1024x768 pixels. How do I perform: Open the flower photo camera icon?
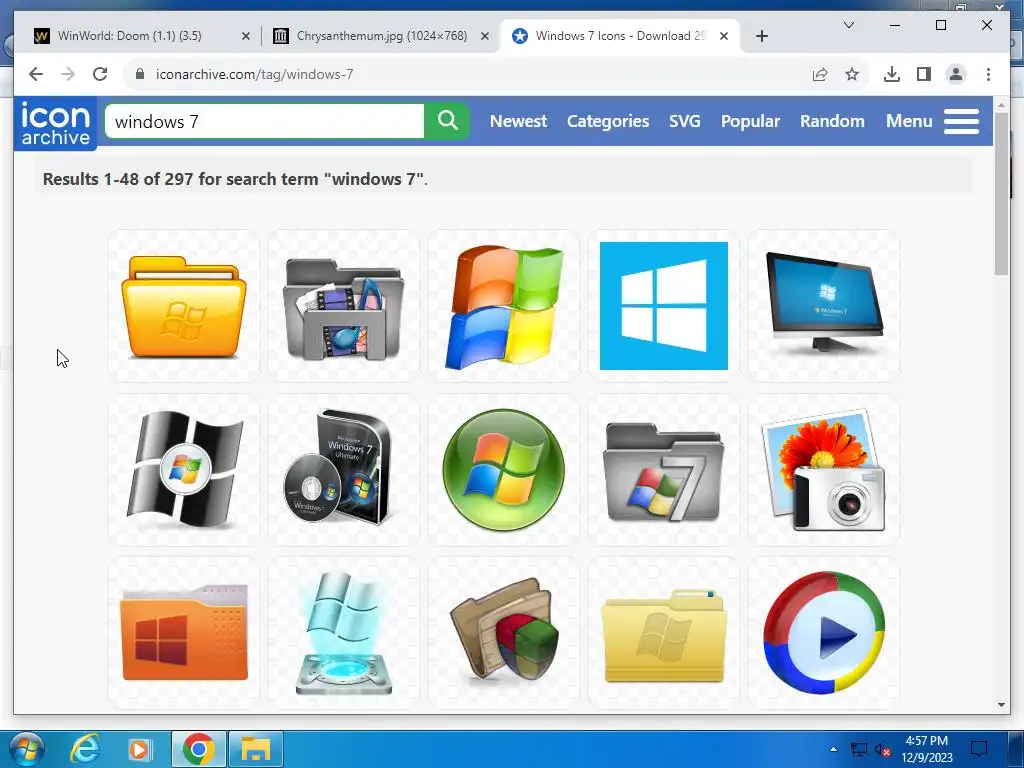click(824, 470)
